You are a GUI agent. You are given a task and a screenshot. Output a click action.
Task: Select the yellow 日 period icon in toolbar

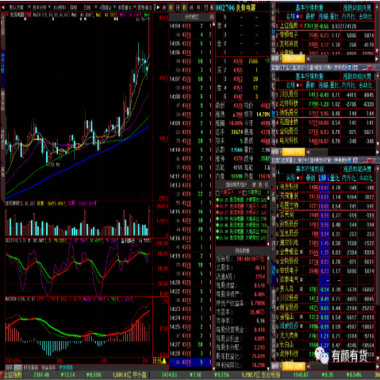170,7
